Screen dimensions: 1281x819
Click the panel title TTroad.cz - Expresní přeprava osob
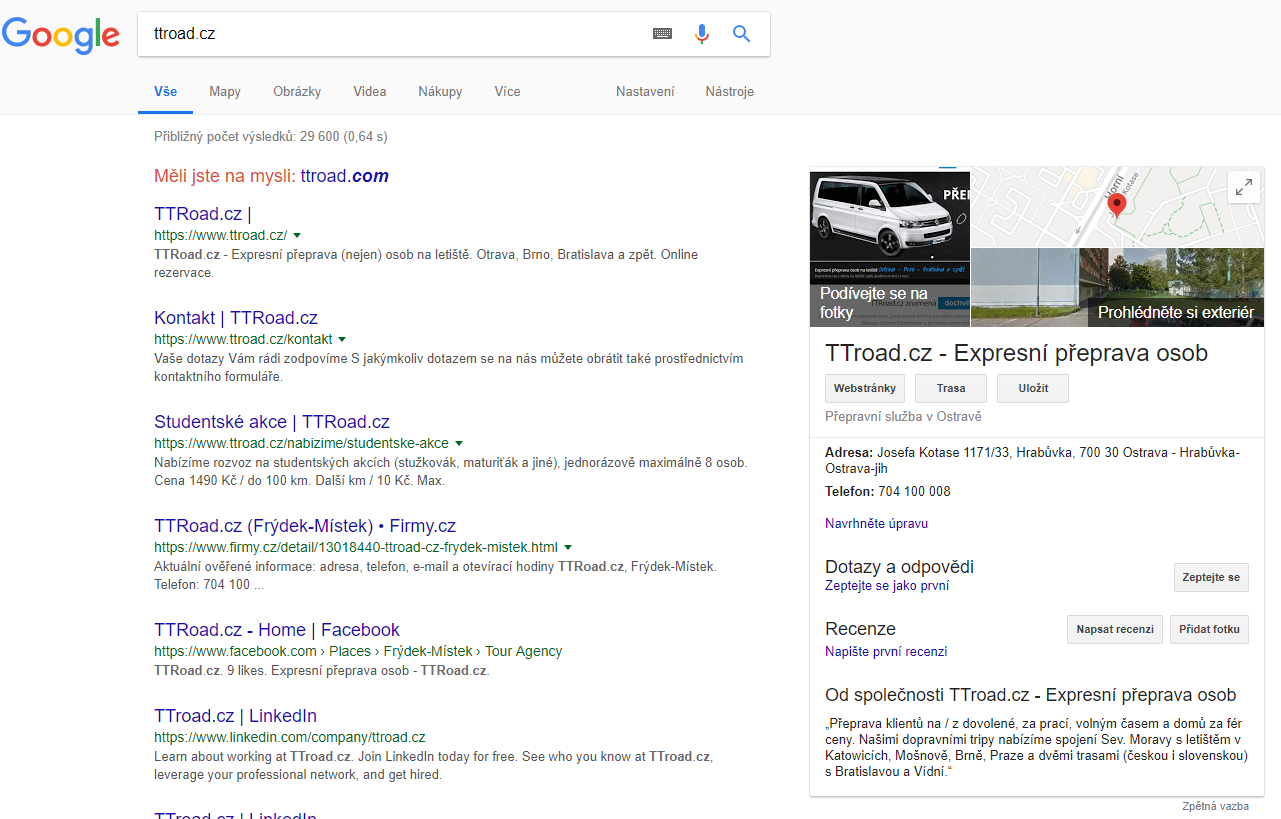1016,353
